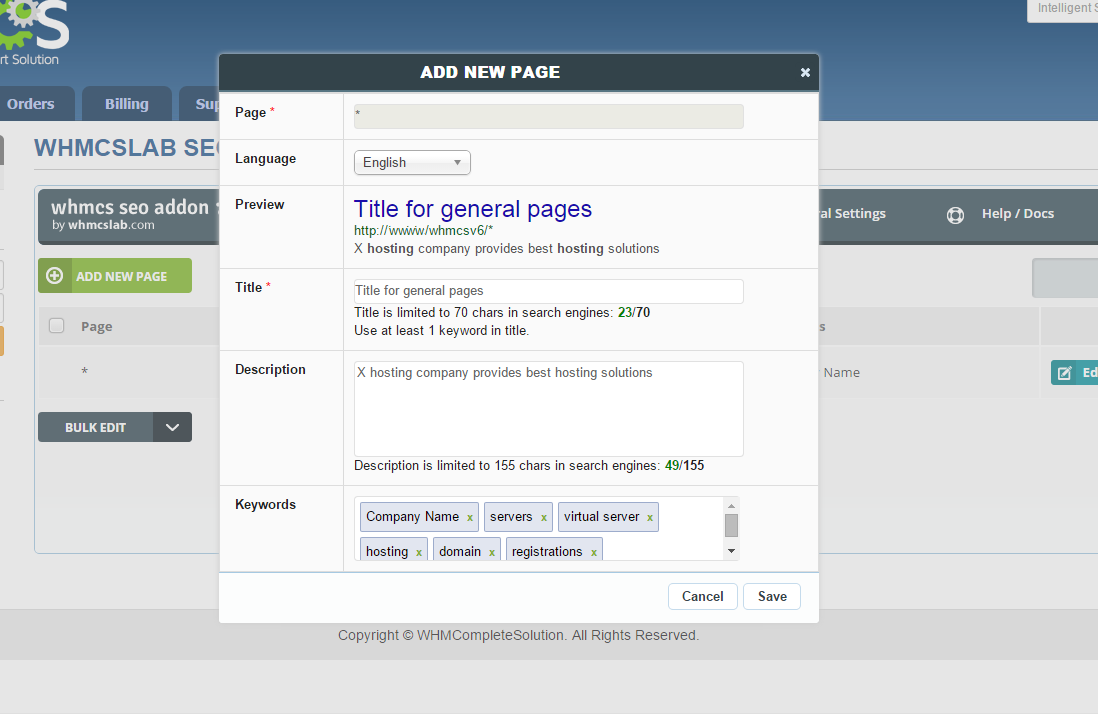Click the Page column header

97,326
